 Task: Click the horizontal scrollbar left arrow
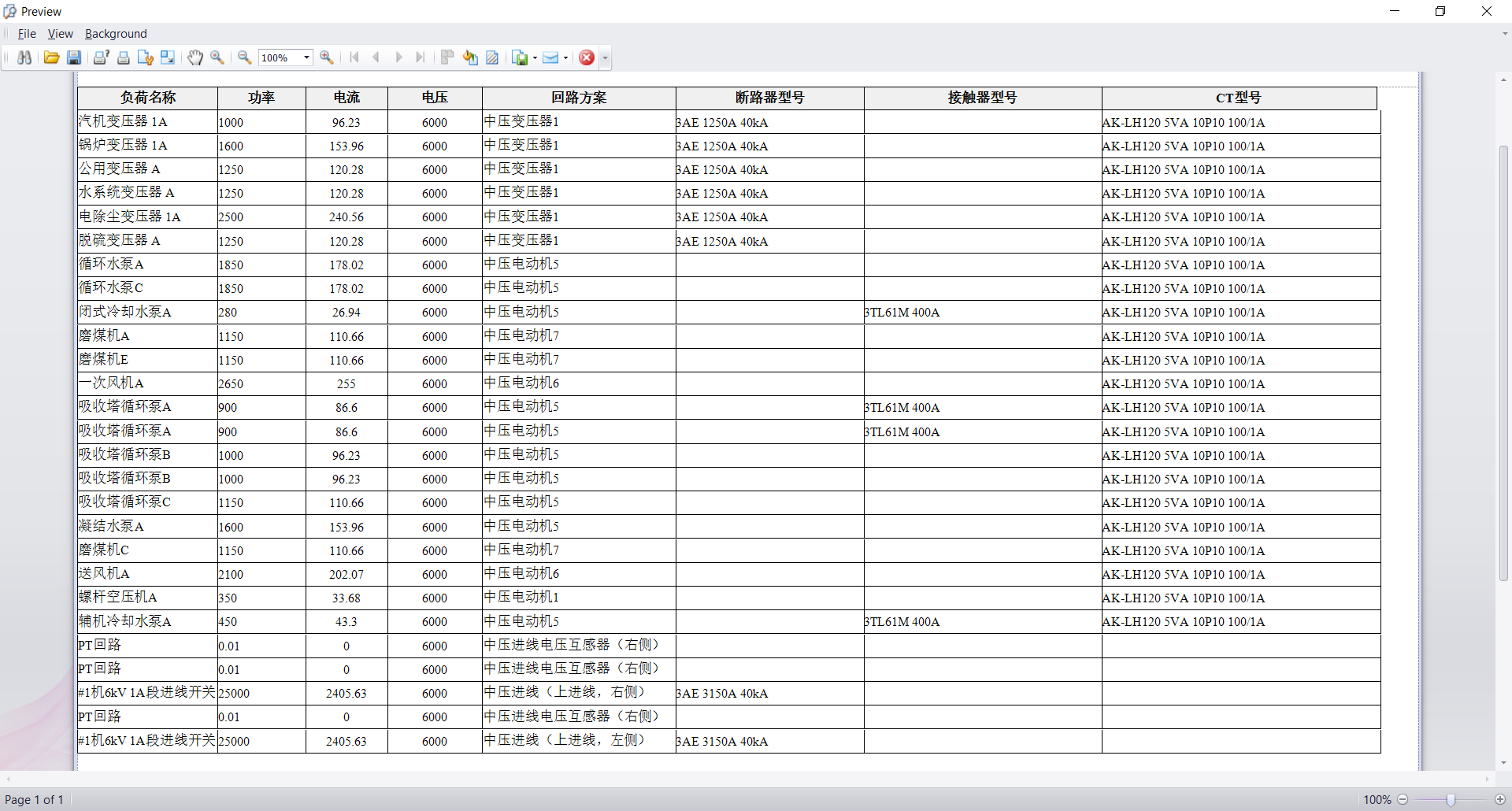(x=8, y=779)
